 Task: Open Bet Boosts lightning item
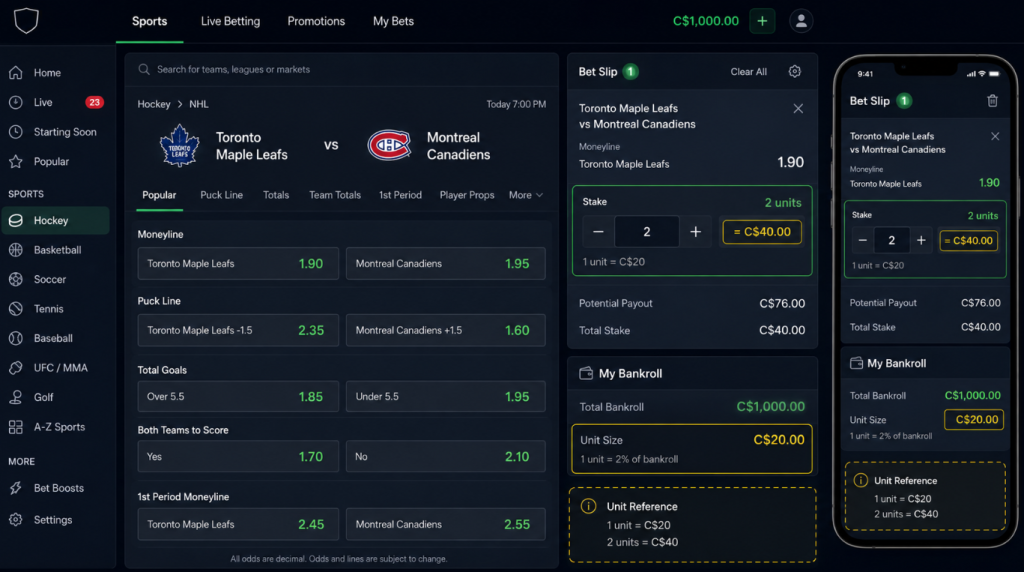pos(56,488)
